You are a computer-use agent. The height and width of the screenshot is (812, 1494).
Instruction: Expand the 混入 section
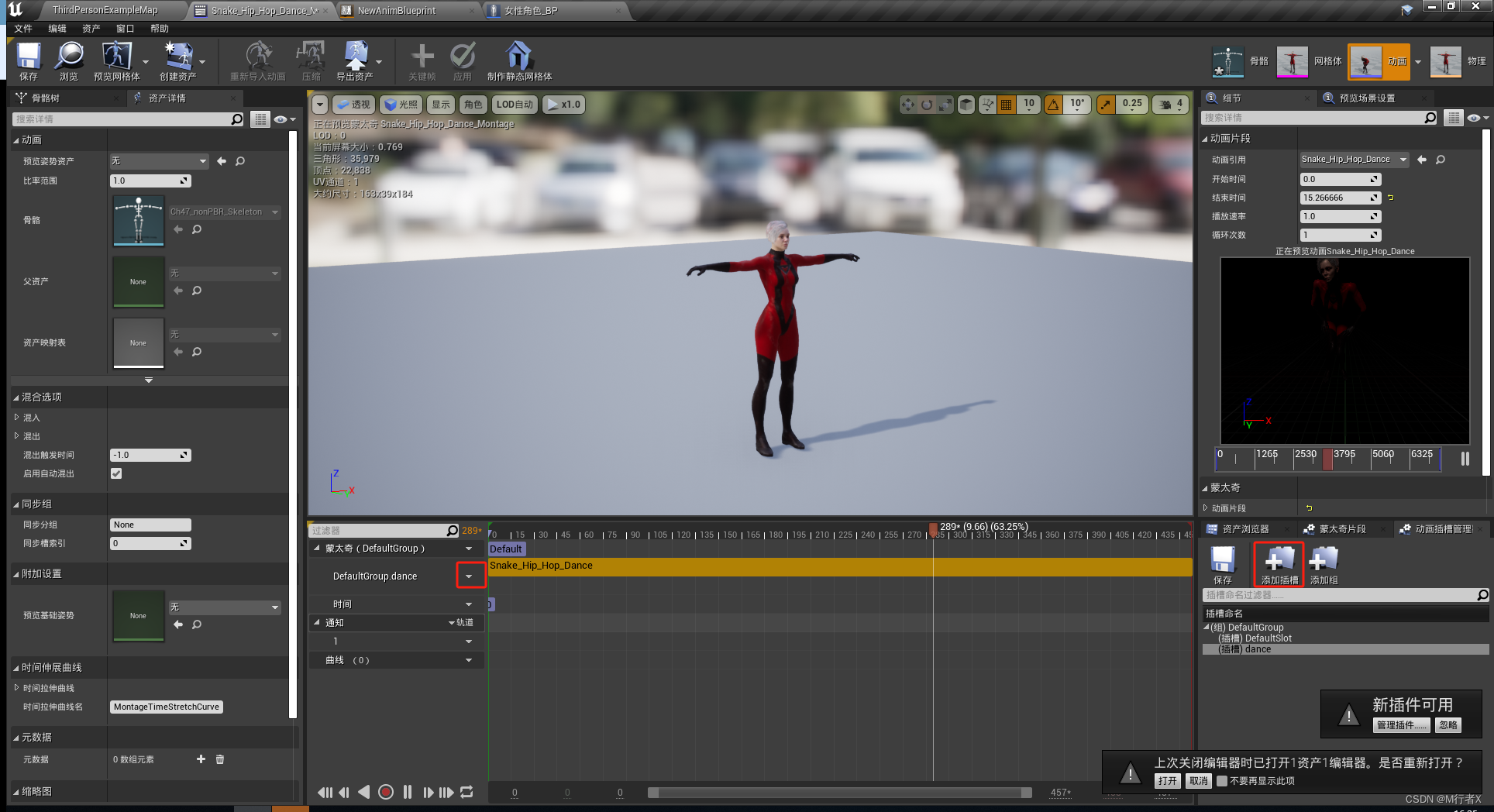17,418
